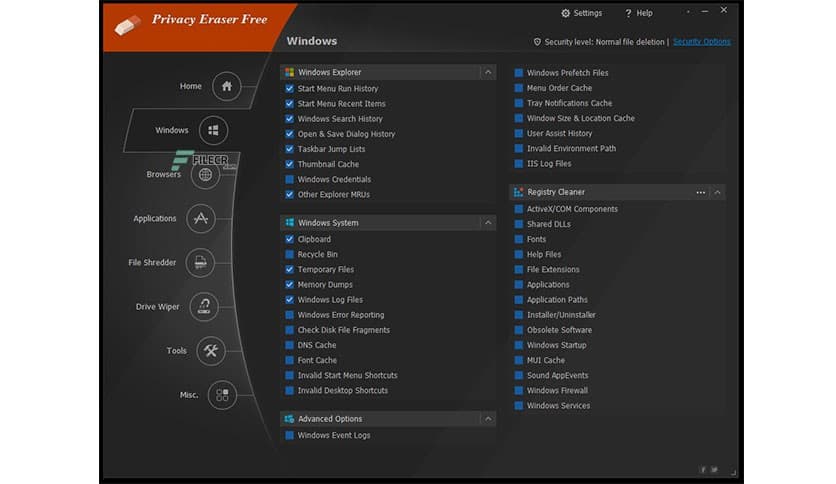This screenshot has width=836, height=484.
Task: Click Windows Startup label
Action: pos(557,345)
